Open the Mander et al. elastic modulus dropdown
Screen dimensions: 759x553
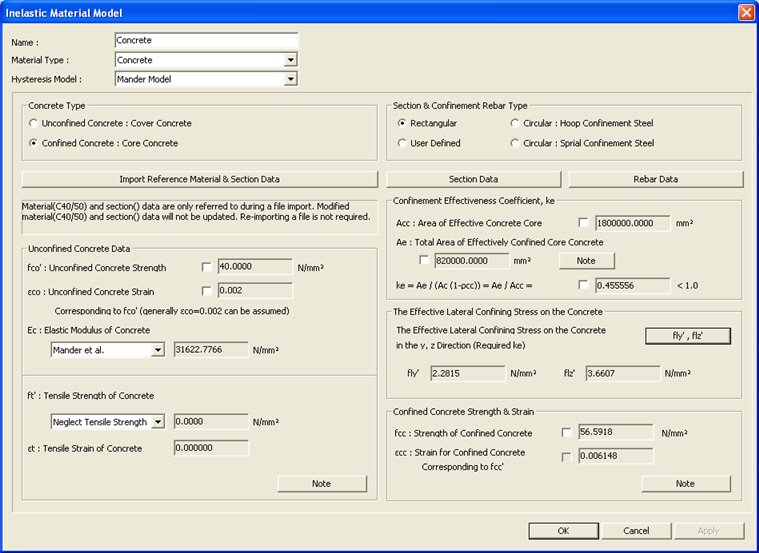click(158, 349)
